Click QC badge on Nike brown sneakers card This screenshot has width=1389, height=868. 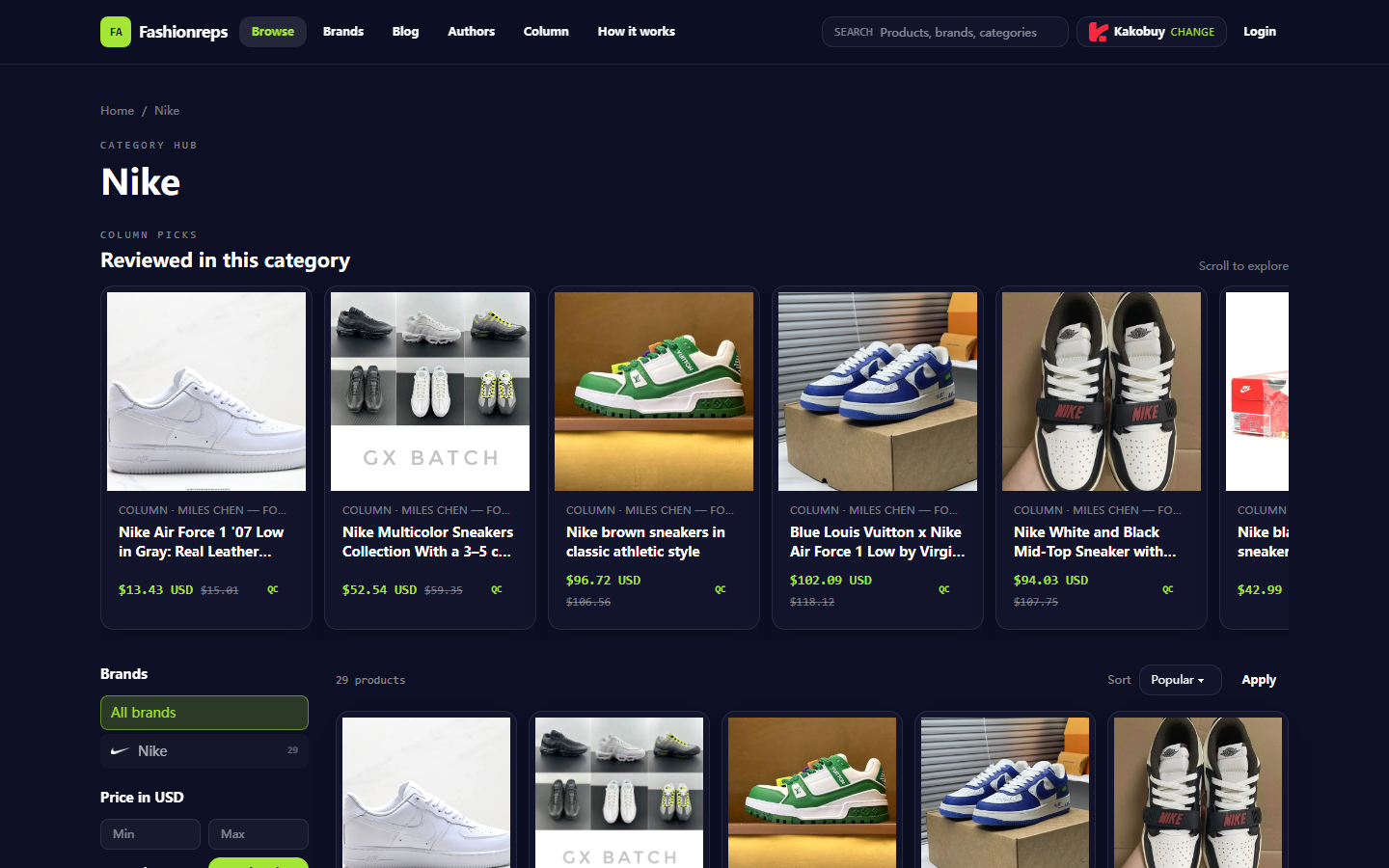[x=721, y=589]
